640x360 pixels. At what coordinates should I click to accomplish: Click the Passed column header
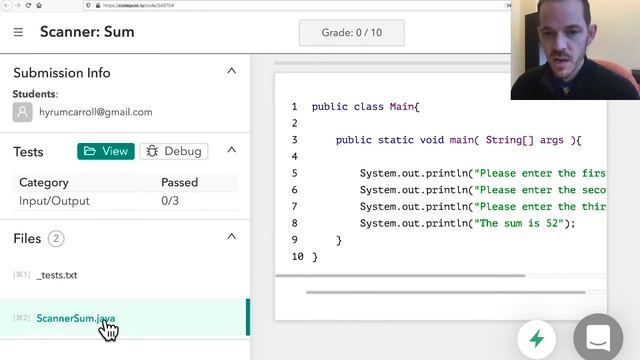pos(180,182)
